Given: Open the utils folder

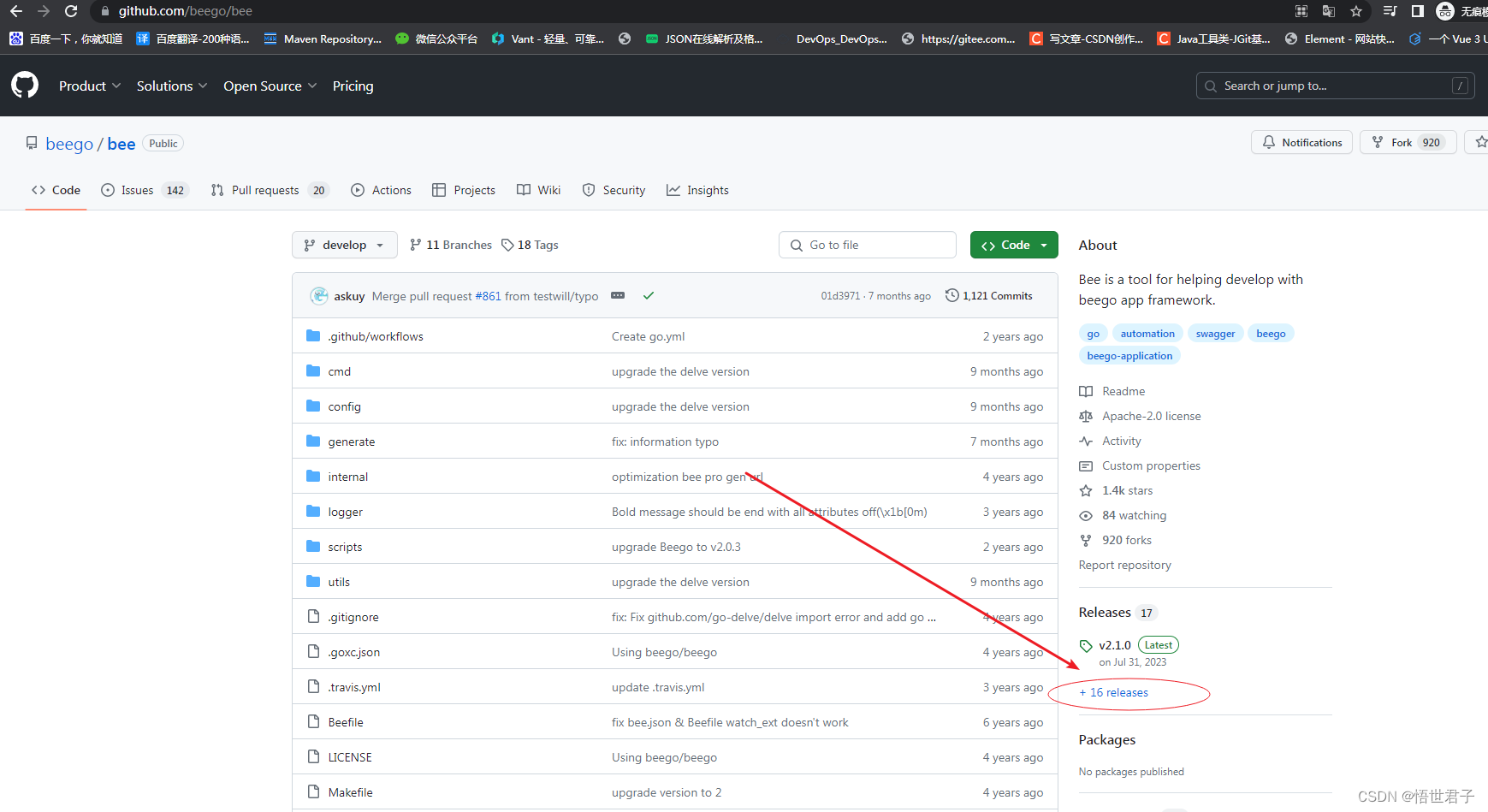Looking at the screenshot, I should coord(339,582).
